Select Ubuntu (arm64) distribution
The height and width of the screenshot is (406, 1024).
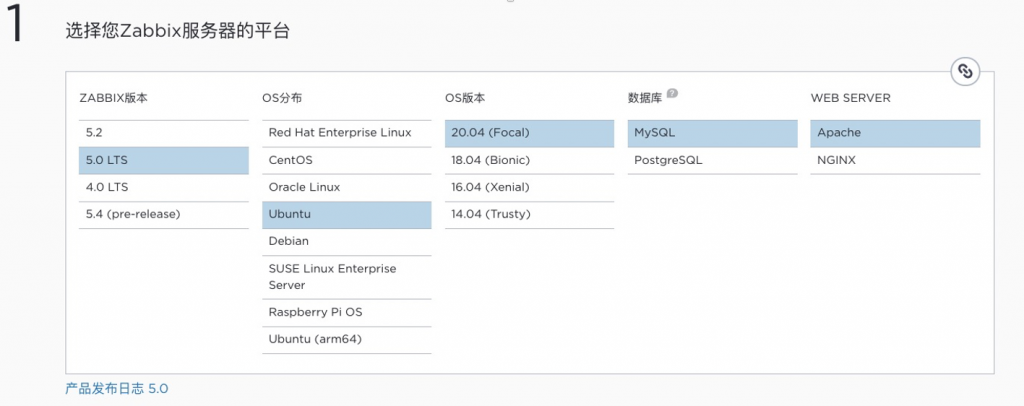coord(347,340)
